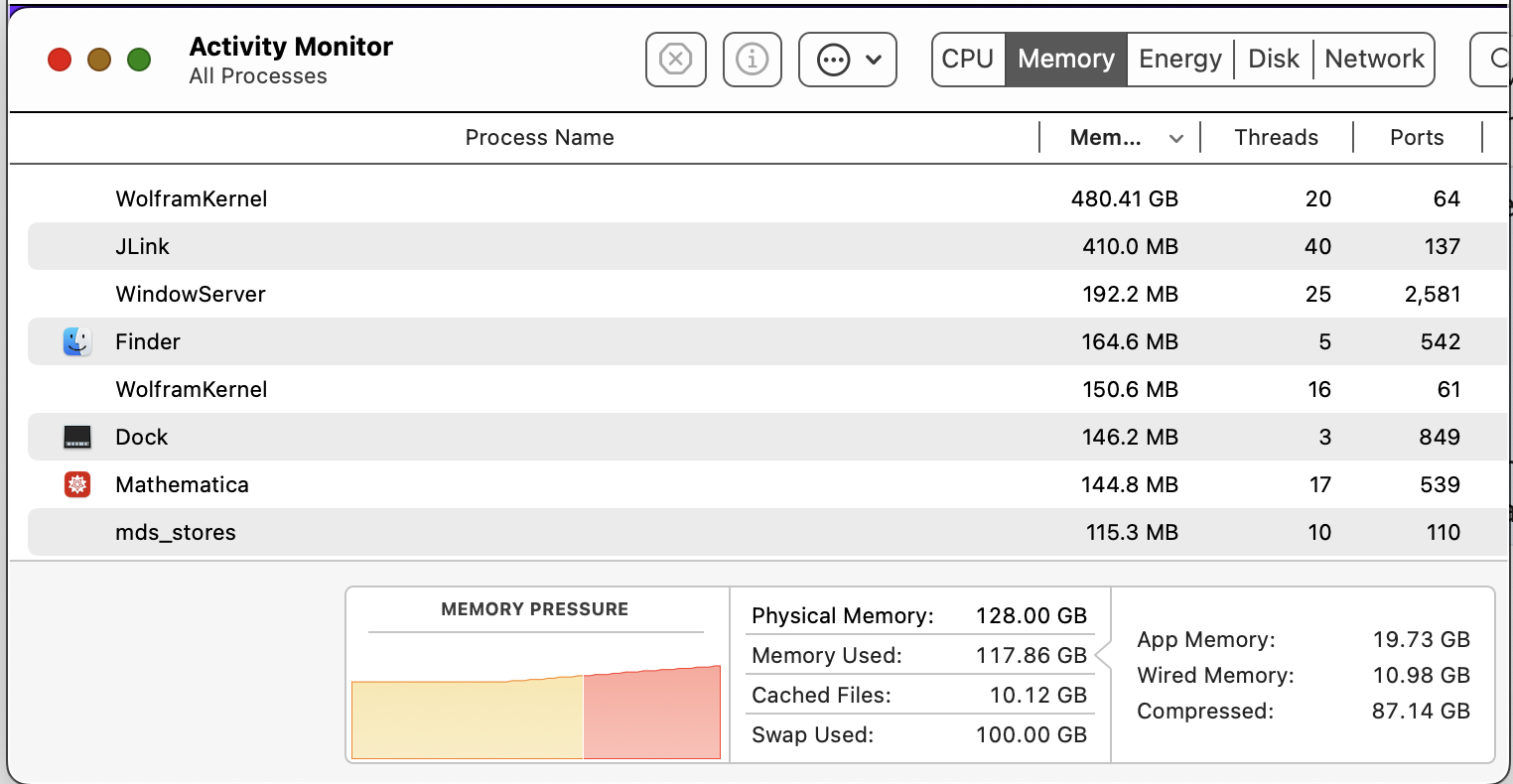
Task: Sort by Process Name column header
Action: pos(539,138)
